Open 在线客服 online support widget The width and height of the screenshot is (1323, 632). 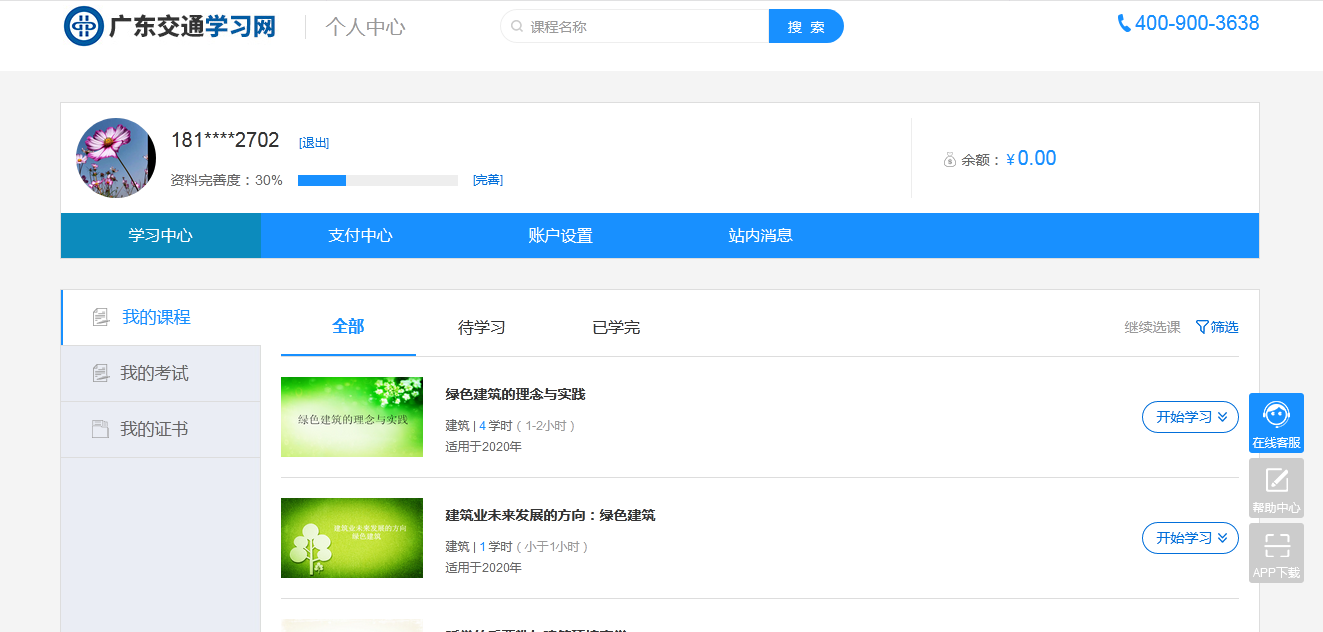click(x=1276, y=423)
